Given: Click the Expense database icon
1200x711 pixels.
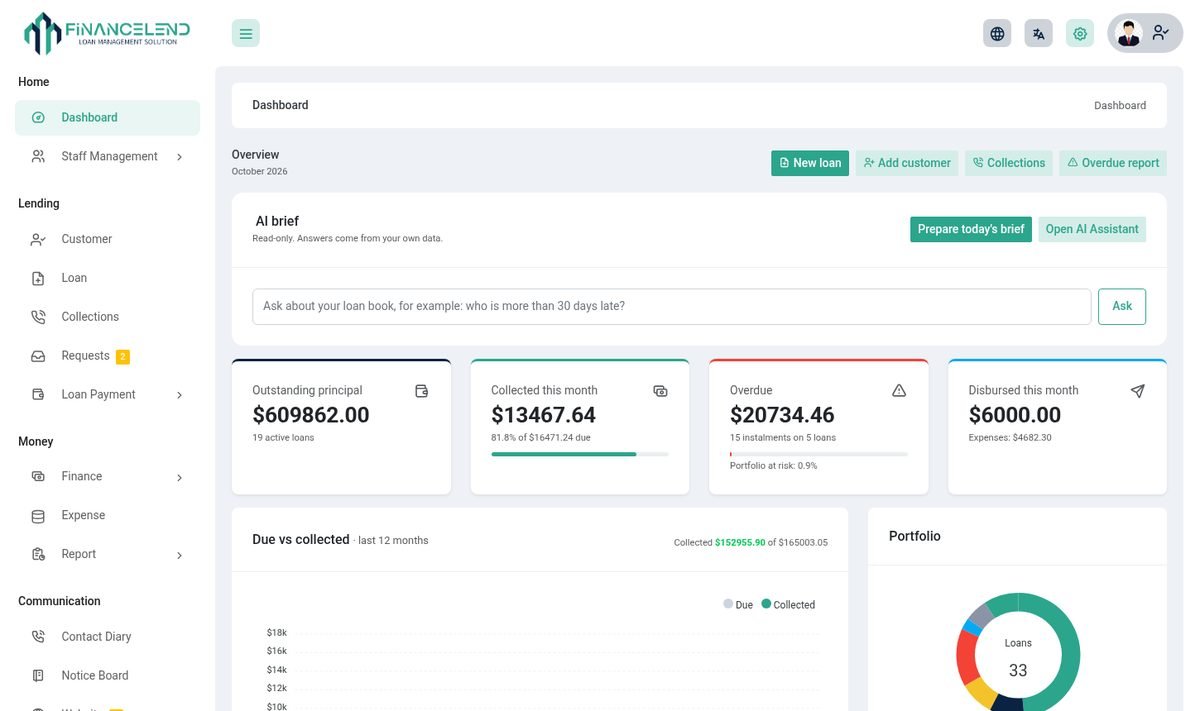Looking at the screenshot, I should (38, 516).
